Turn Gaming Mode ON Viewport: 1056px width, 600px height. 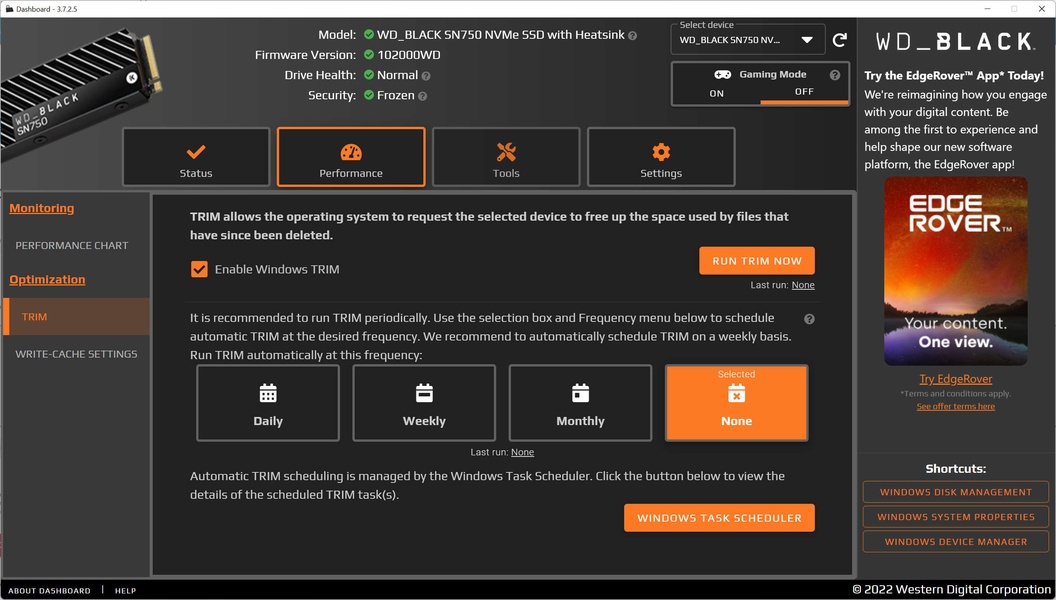coord(717,93)
